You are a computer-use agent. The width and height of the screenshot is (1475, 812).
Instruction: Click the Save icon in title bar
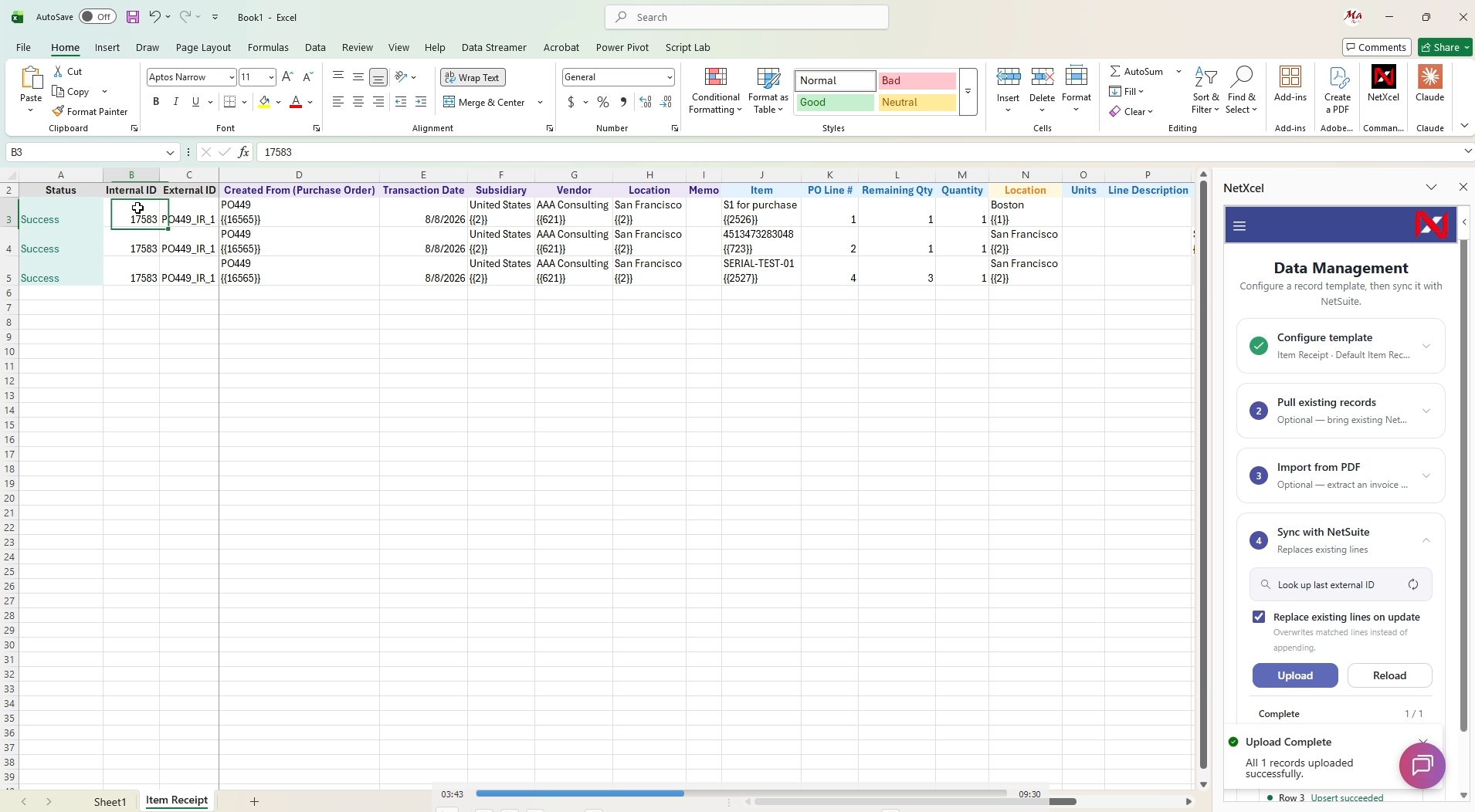coord(133,17)
